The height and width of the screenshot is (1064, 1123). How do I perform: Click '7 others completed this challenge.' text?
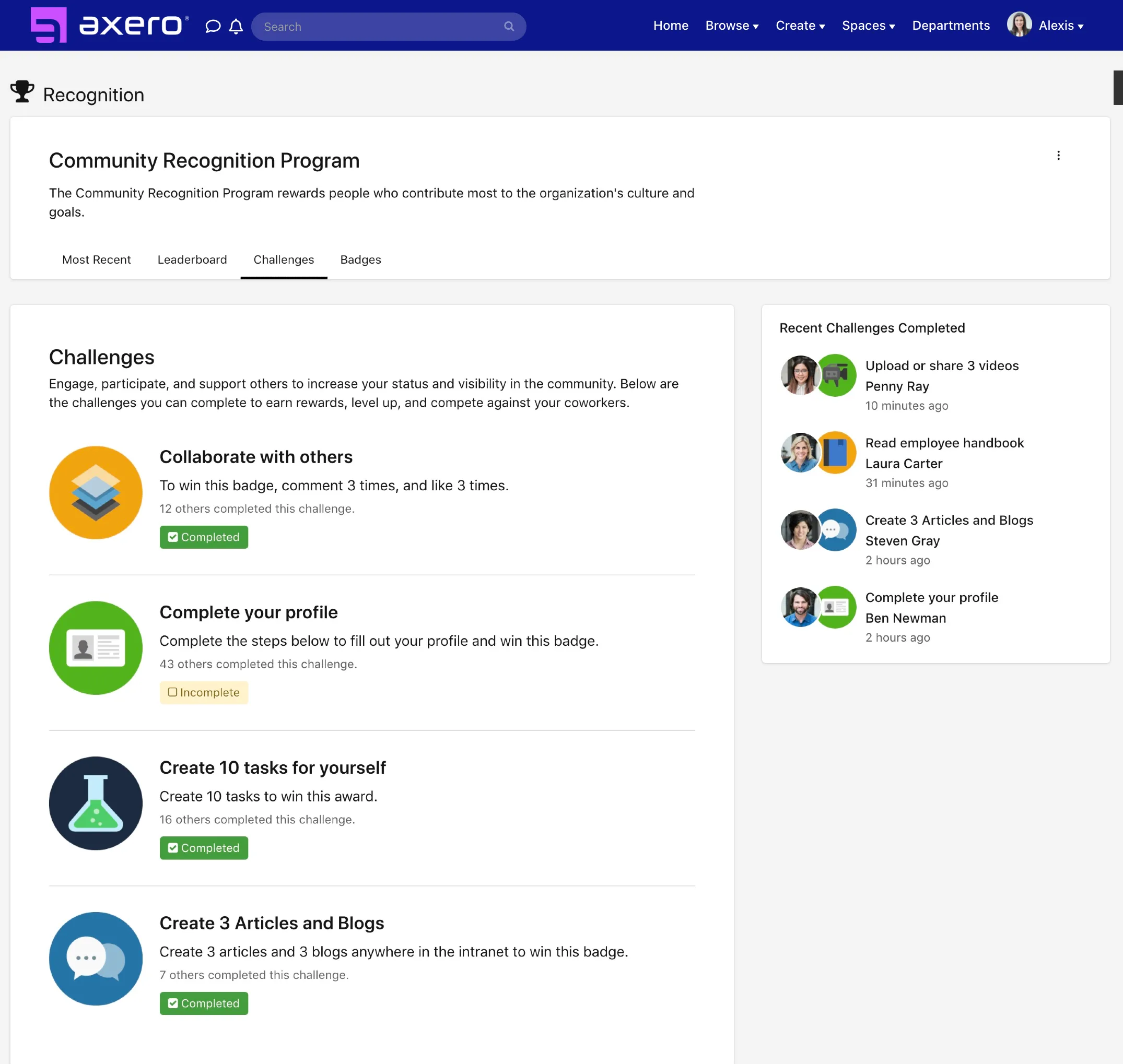(254, 975)
